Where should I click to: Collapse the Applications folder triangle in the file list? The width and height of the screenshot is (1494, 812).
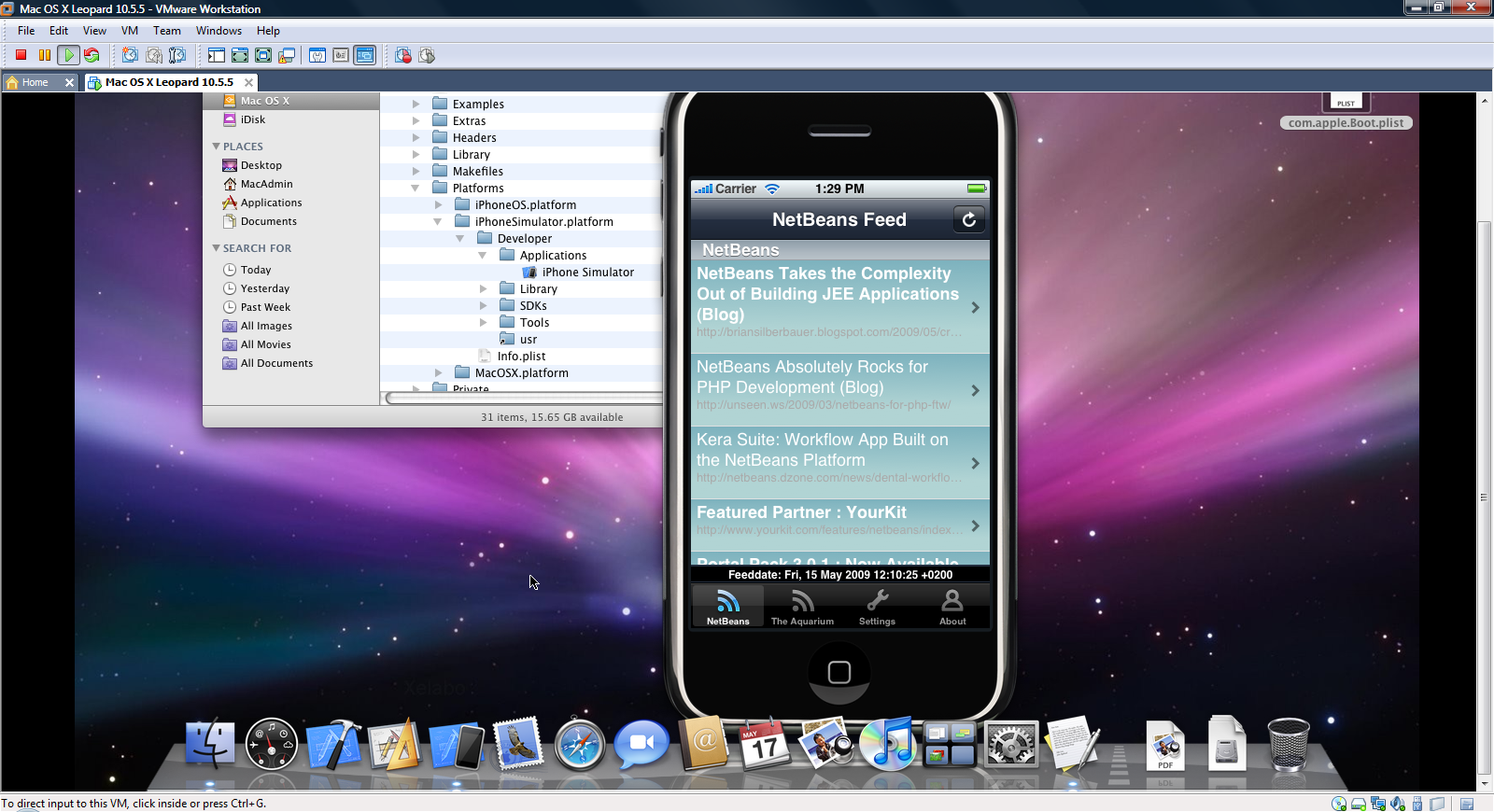(483, 256)
